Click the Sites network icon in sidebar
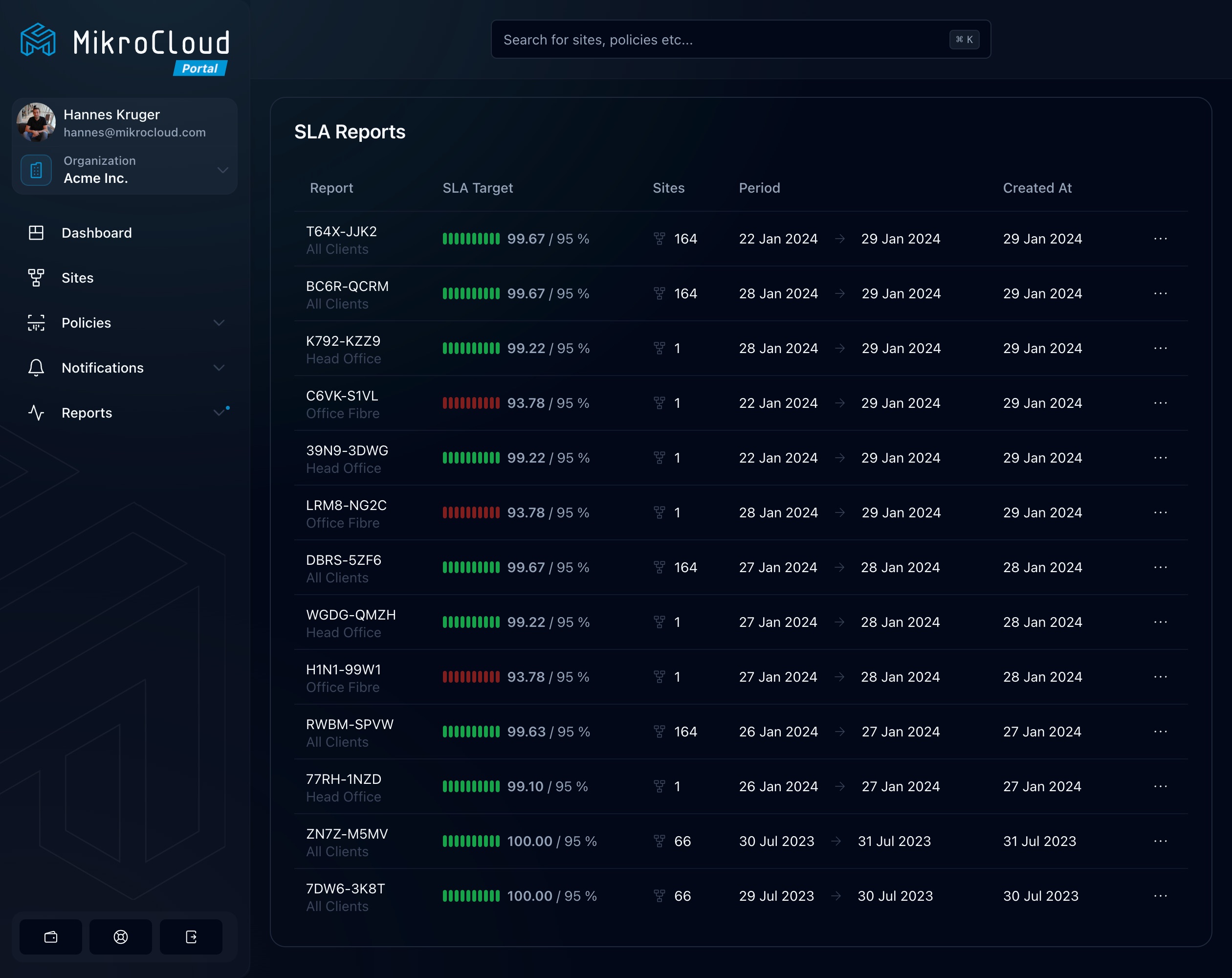 (x=36, y=278)
